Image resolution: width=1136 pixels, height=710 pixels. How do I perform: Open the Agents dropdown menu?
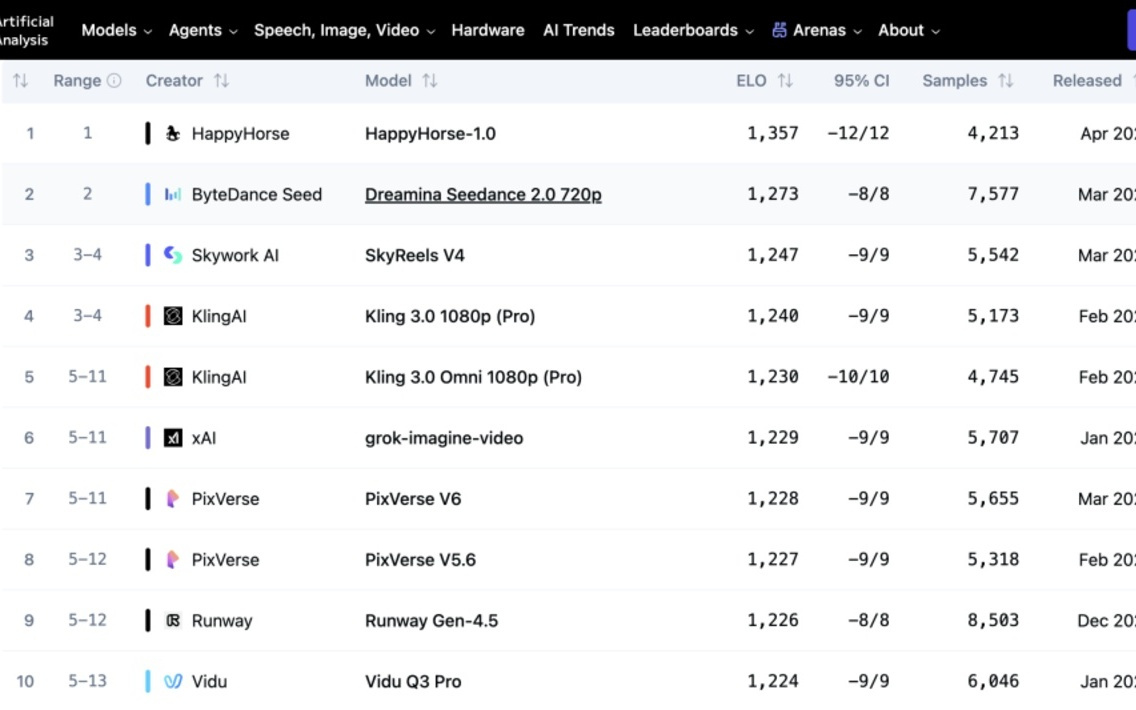[x=203, y=30]
